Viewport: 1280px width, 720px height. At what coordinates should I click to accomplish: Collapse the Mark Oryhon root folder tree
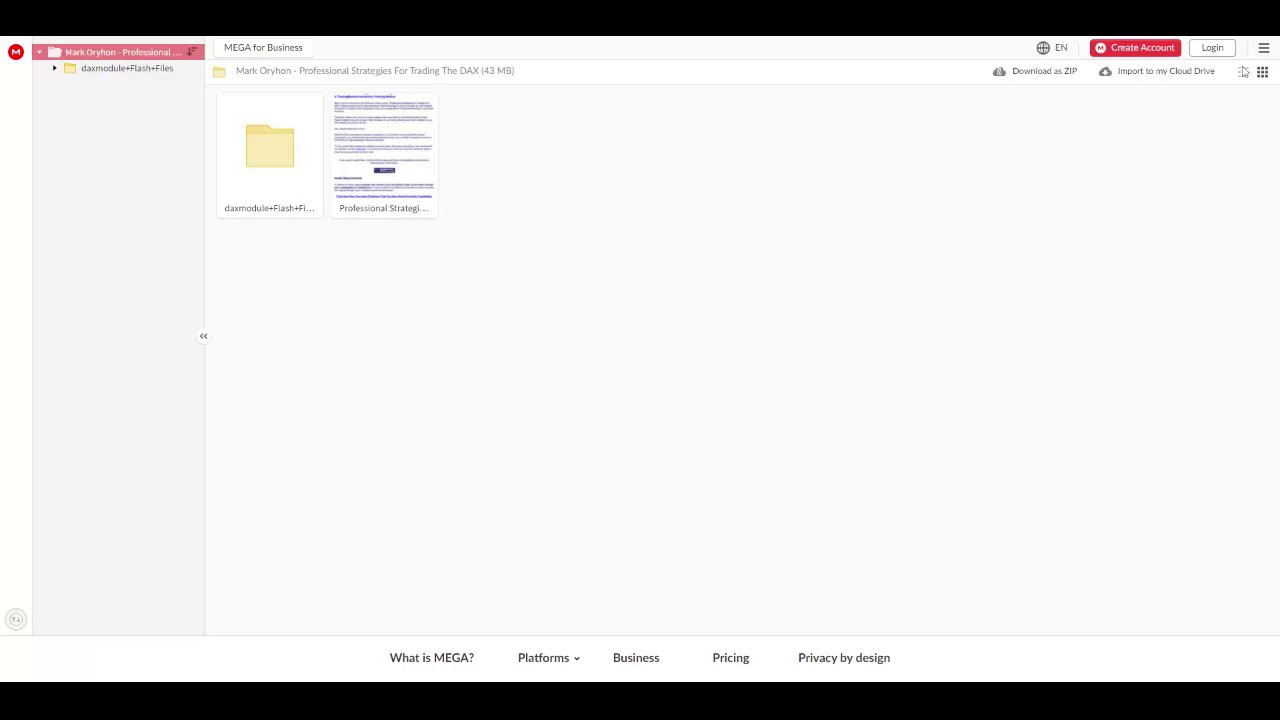pyautogui.click(x=39, y=52)
